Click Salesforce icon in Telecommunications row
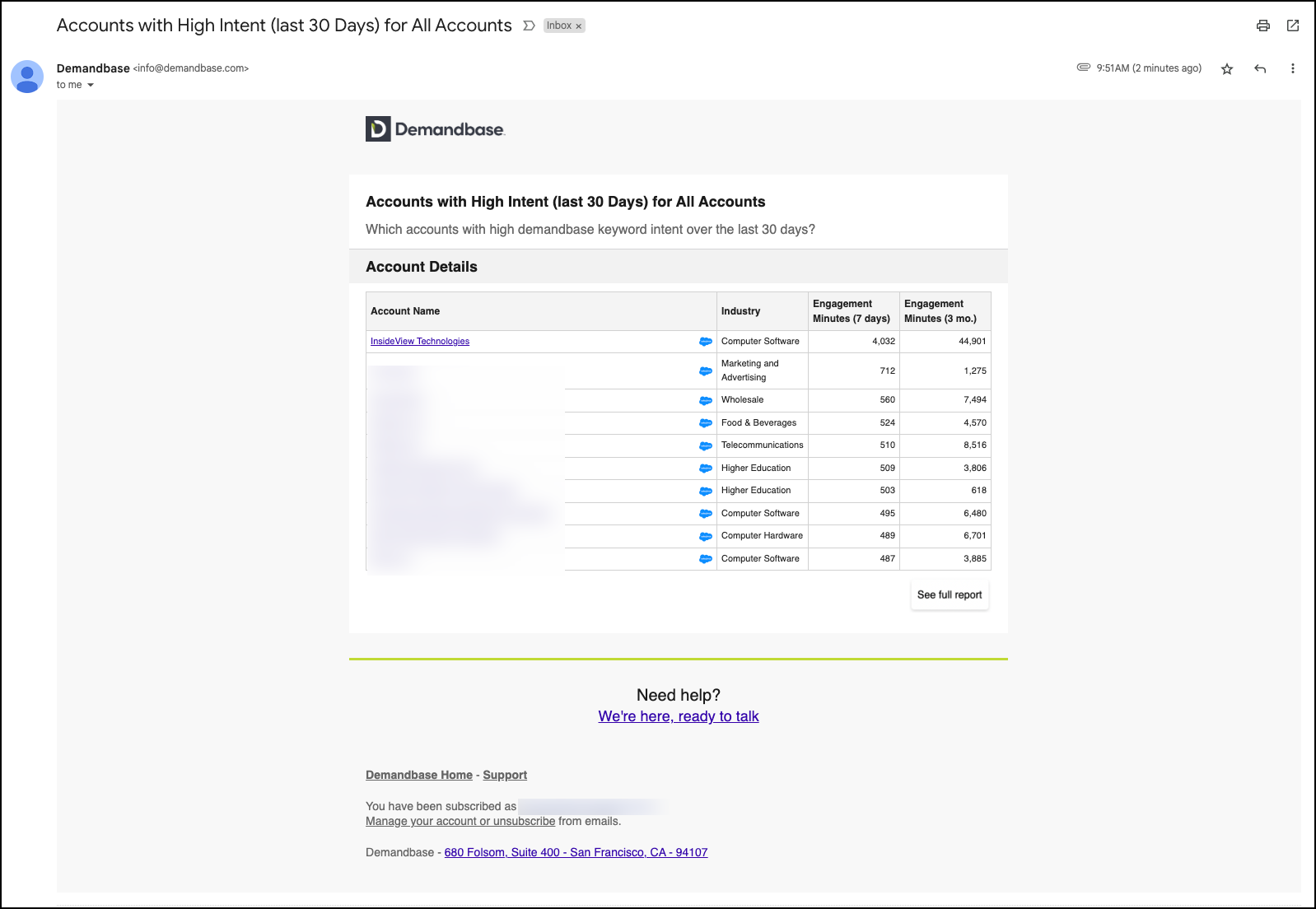Viewport: 1316px width, 909px height. (706, 446)
